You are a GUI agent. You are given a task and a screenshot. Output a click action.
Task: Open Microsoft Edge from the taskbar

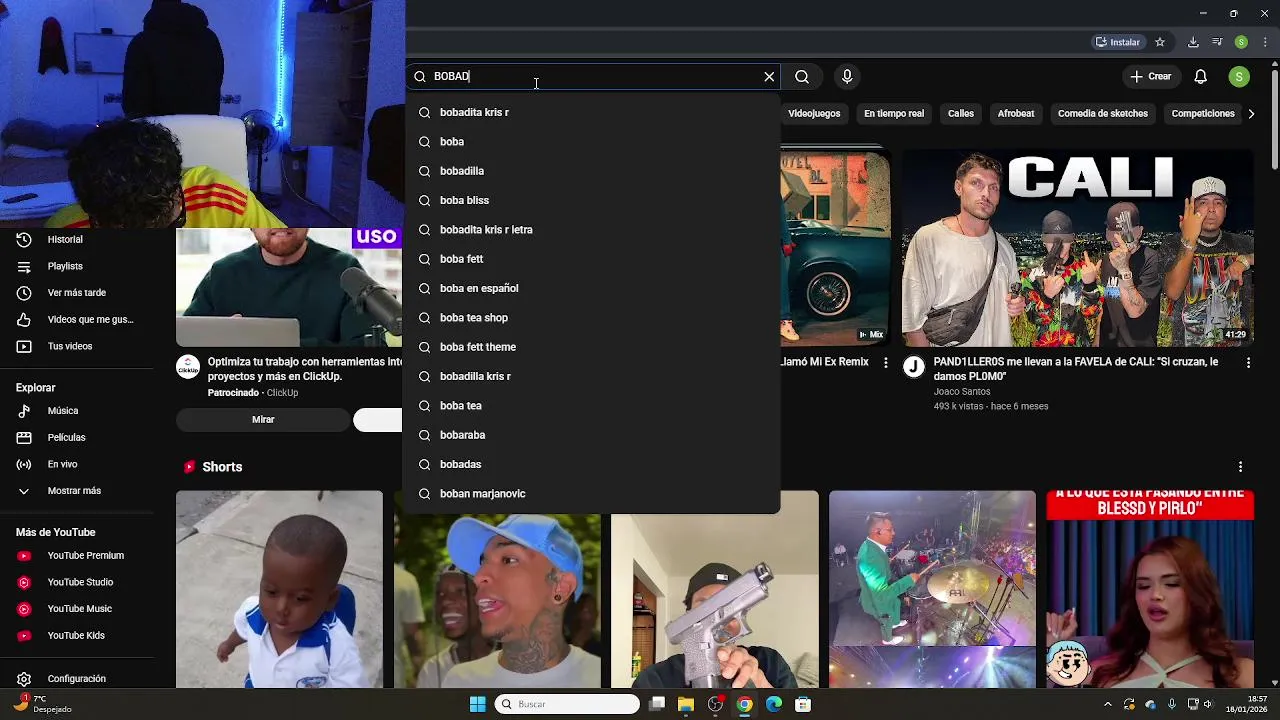click(x=774, y=704)
